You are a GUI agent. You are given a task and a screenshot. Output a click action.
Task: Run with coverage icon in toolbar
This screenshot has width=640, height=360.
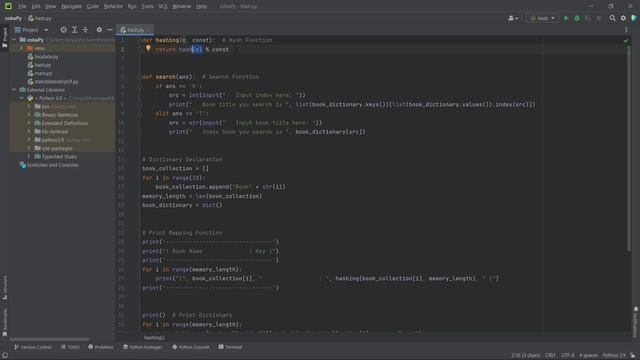pos(588,18)
